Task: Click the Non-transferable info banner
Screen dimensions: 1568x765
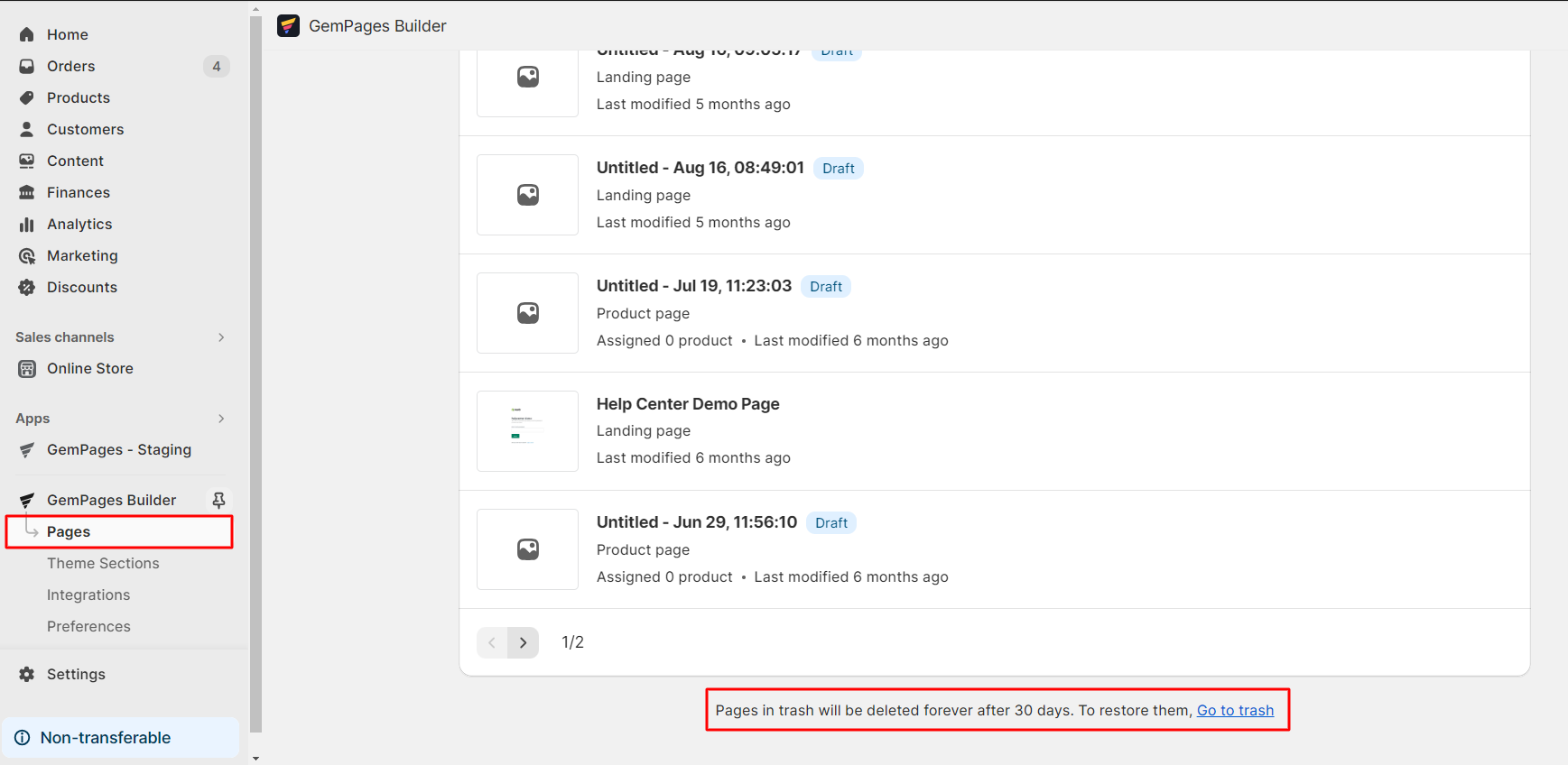Action: coord(121,737)
